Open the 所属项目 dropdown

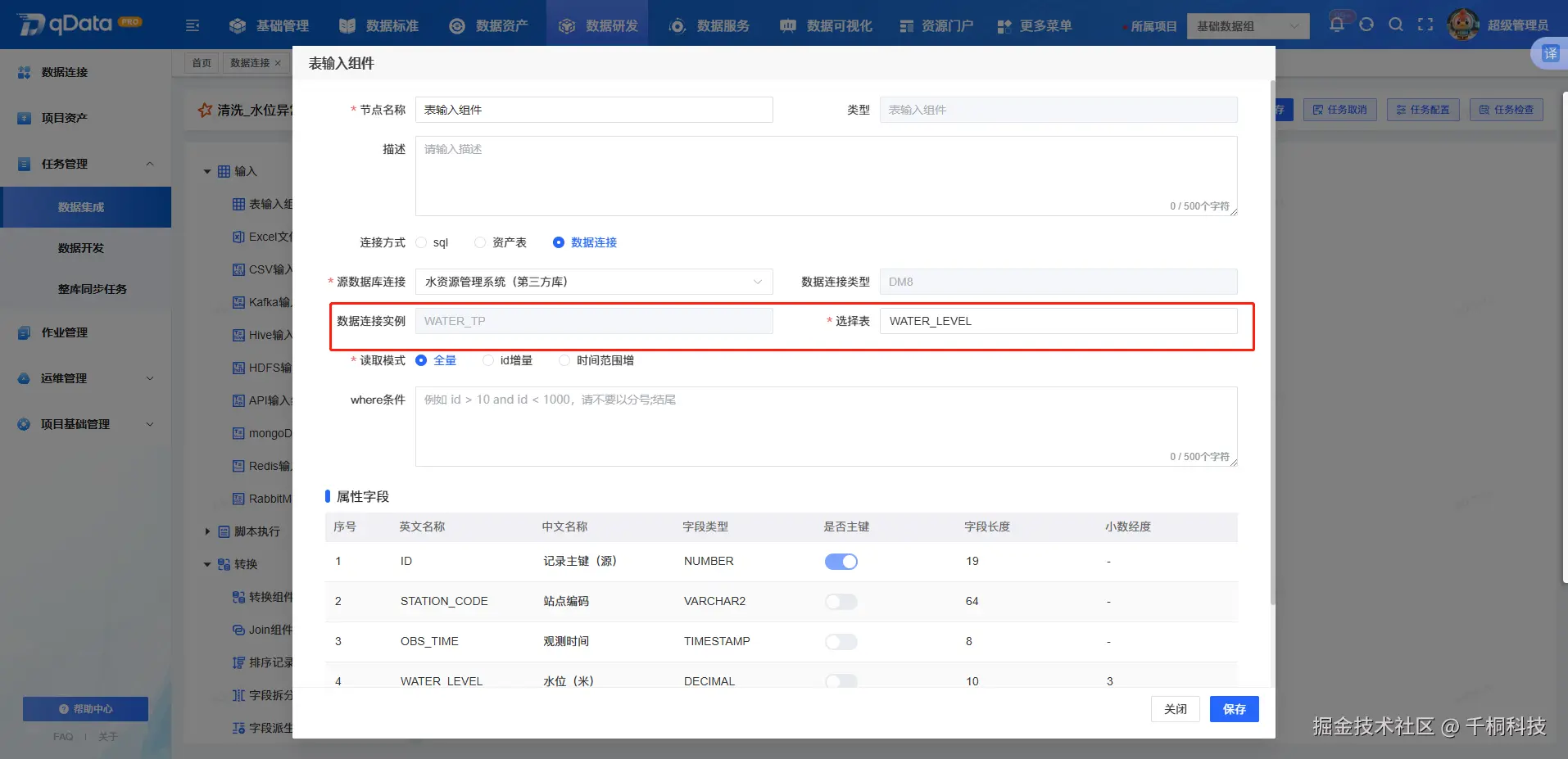1248,26
